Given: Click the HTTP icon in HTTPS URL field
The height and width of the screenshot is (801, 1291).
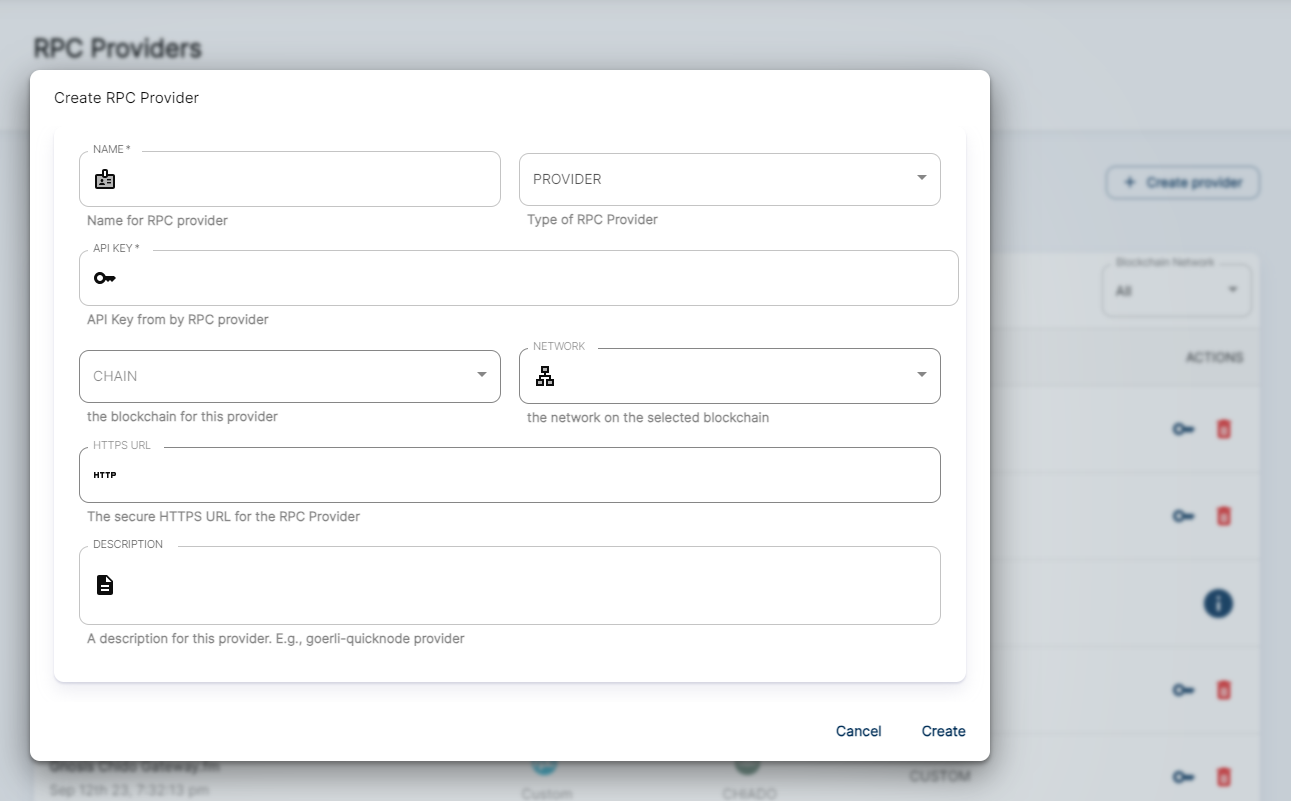Looking at the screenshot, I should (x=105, y=475).
